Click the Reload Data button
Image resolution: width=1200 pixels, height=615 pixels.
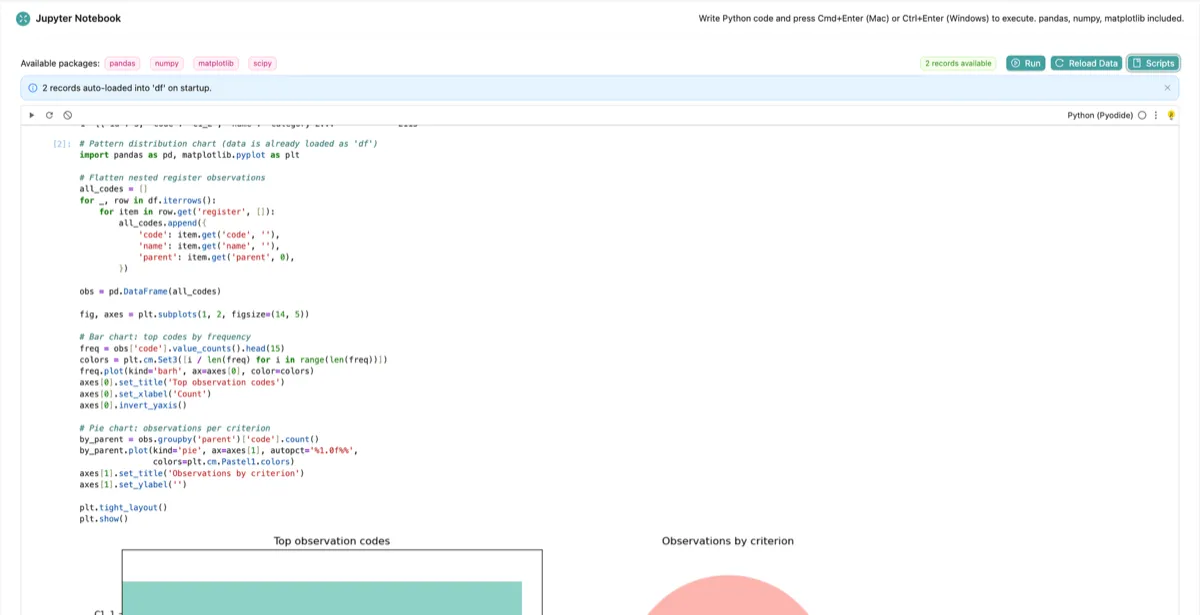coord(1086,63)
